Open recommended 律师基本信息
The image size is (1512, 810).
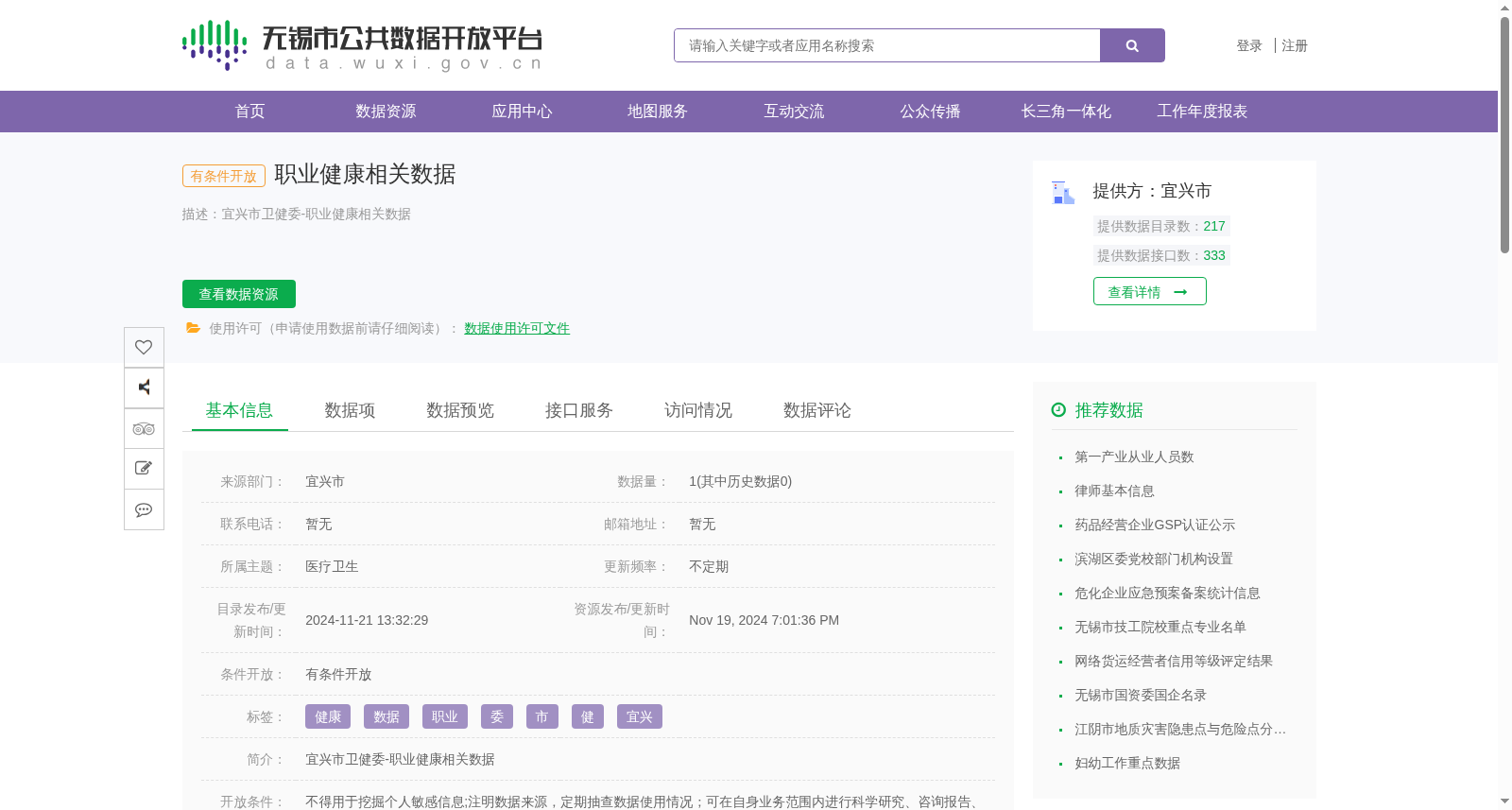click(1114, 491)
